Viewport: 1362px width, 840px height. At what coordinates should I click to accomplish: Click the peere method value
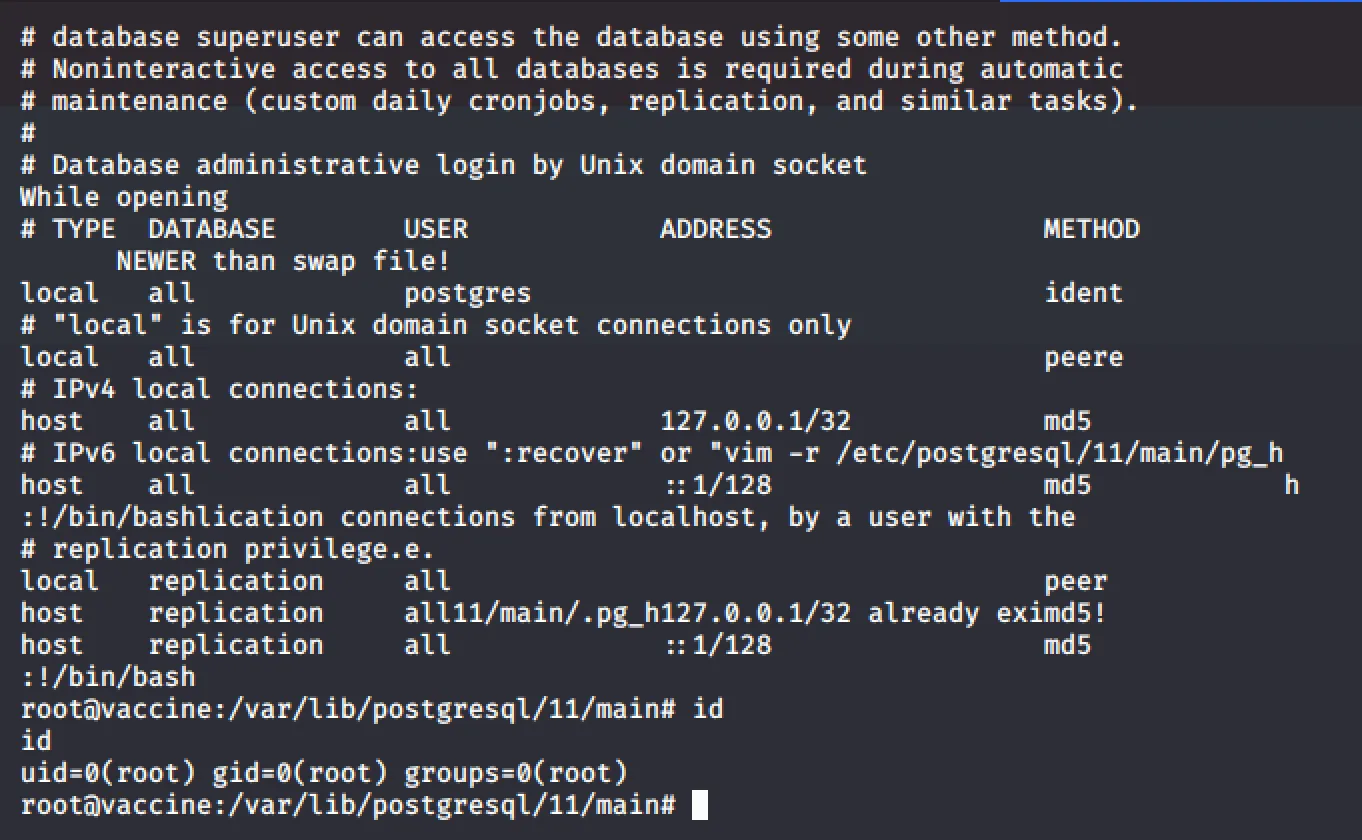tap(1083, 357)
